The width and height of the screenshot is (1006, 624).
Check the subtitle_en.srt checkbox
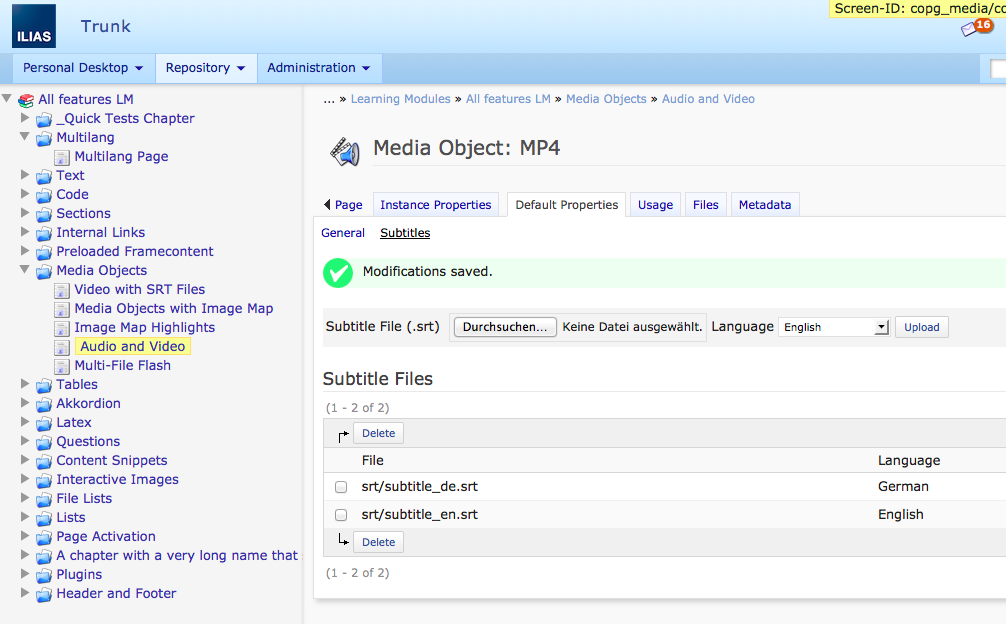tap(341, 515)
